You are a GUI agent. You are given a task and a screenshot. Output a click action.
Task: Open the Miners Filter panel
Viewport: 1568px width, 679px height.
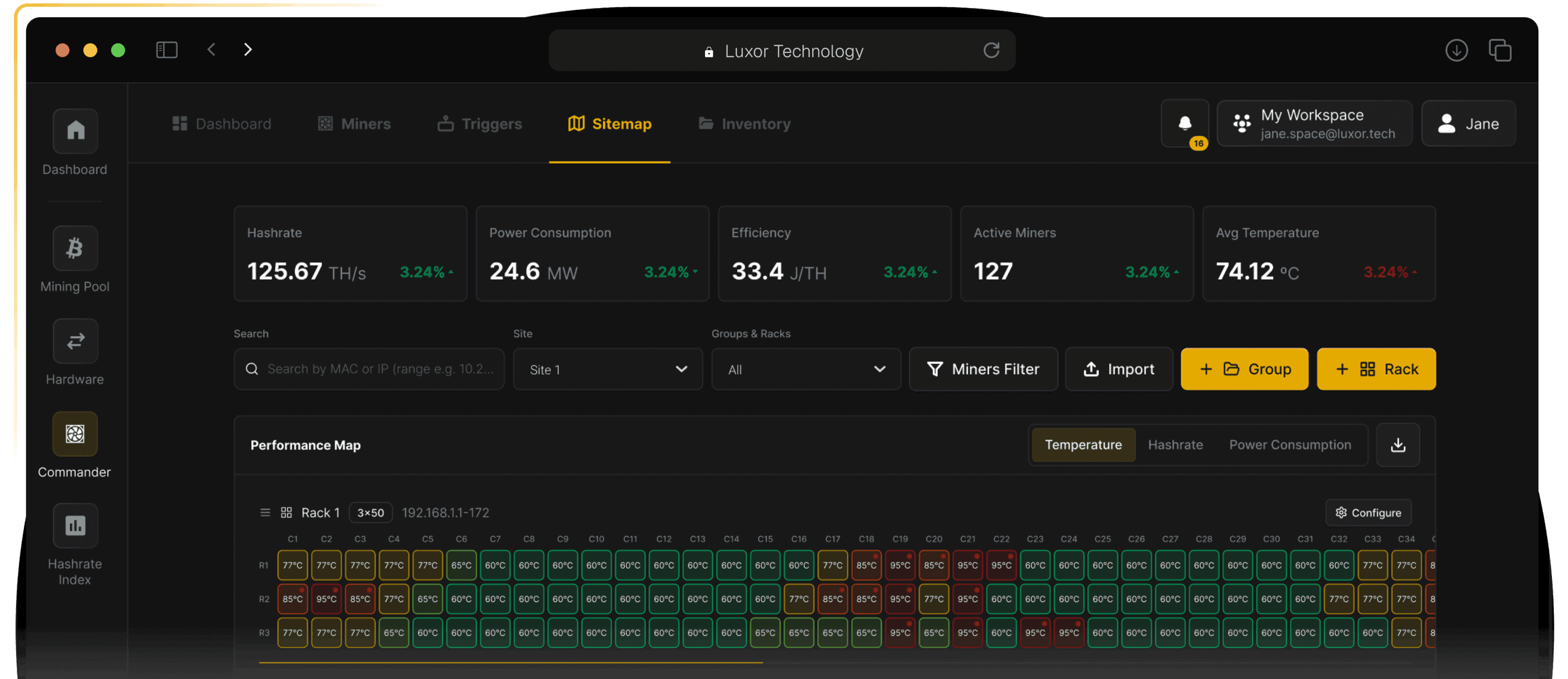pyautogui.click(x=983, y=369)
